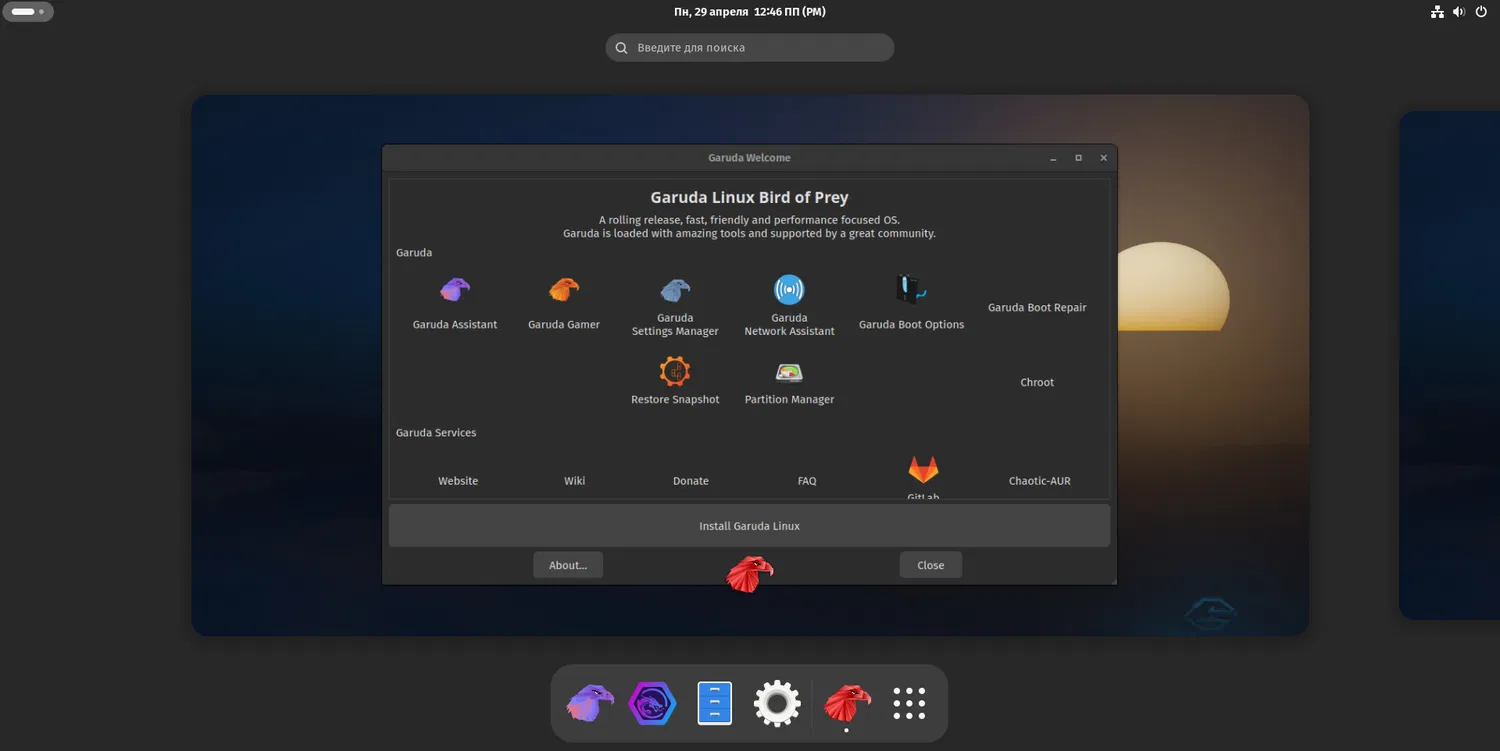Click the volume icon in top bar
The width and height of the screenshot is (1500, 751).
click(x=1459, y=12)
